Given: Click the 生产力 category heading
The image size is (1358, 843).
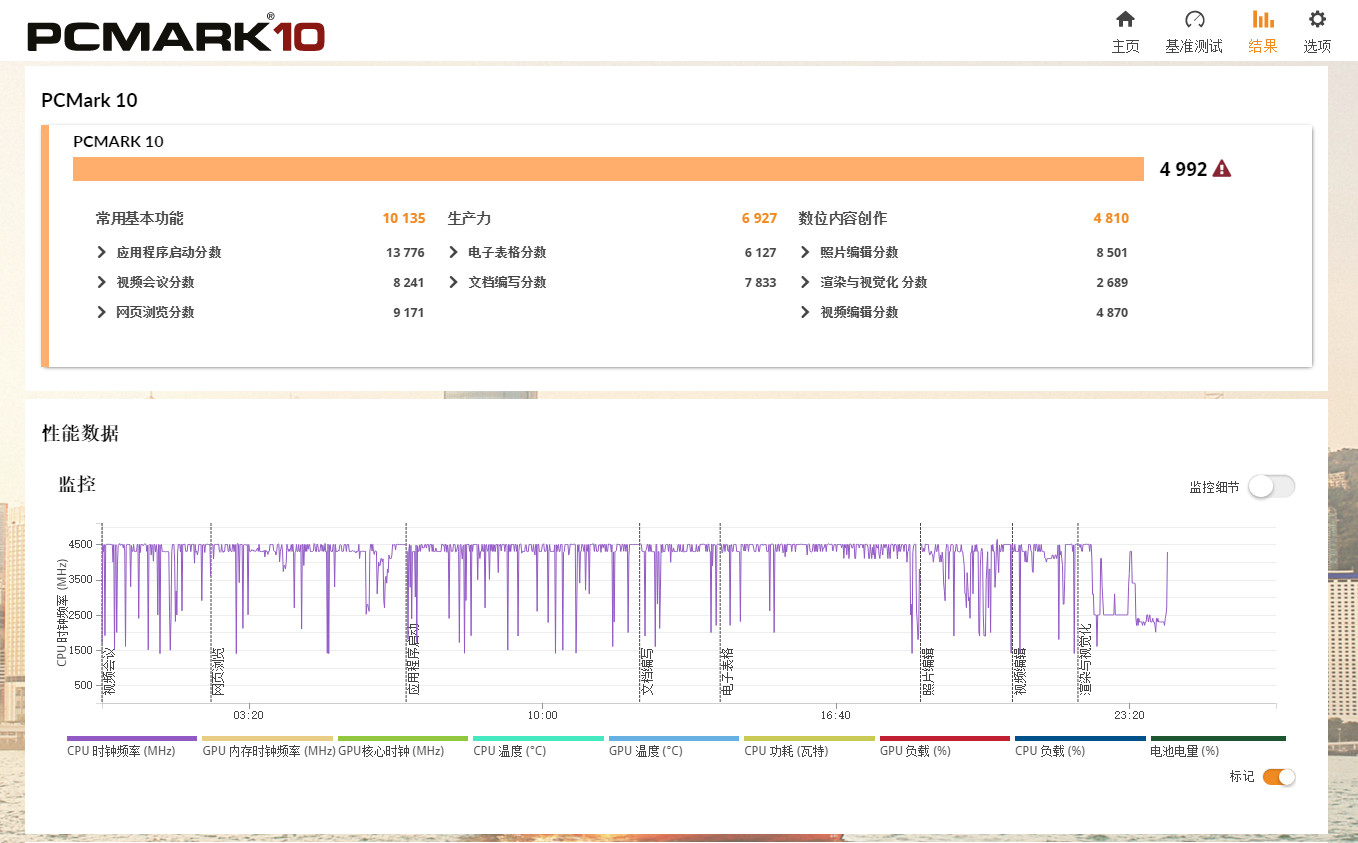Looking at the screenshot, I should coord(470,218).
